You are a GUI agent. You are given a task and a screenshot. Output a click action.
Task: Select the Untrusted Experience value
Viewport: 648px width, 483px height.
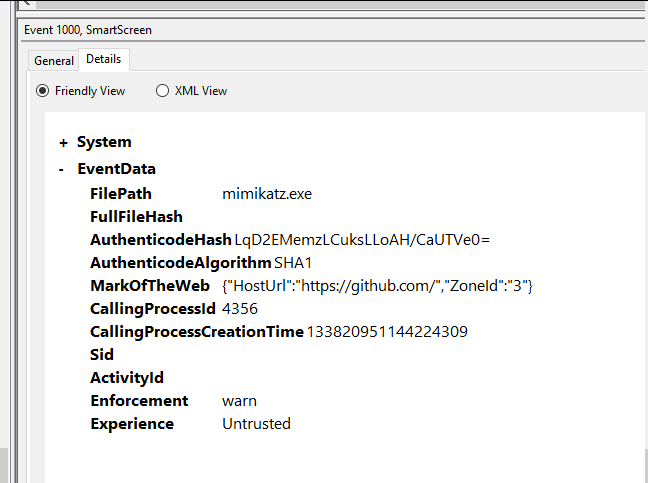pos(256,424)
